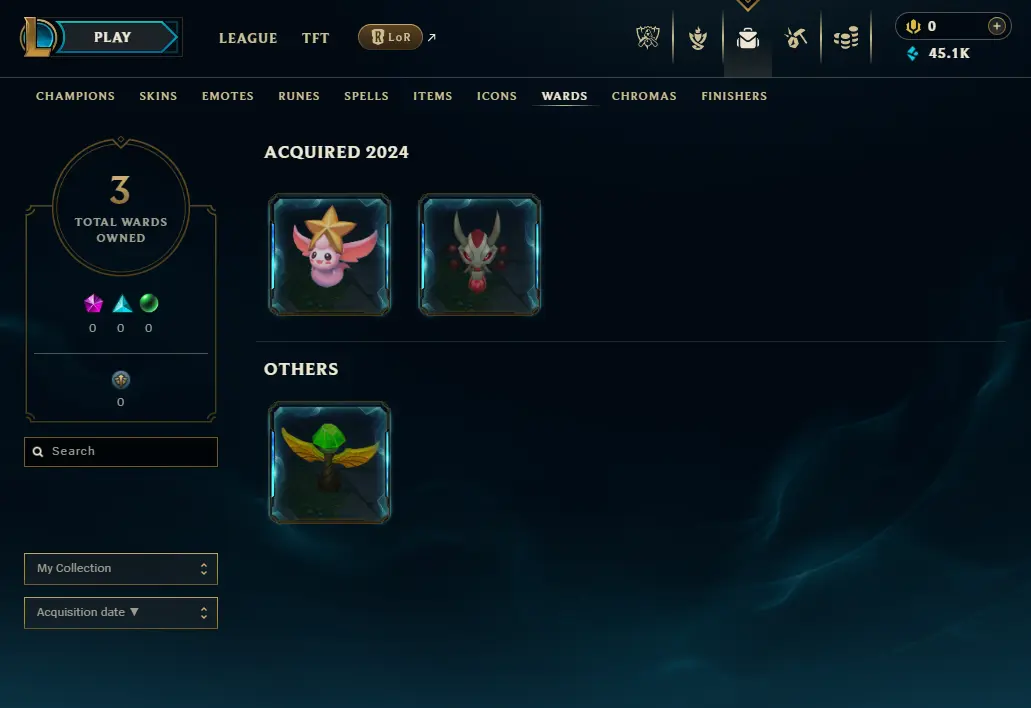Click the pink mythic gem icon
The image size is (1031, 708).
[x=93, y=303]
